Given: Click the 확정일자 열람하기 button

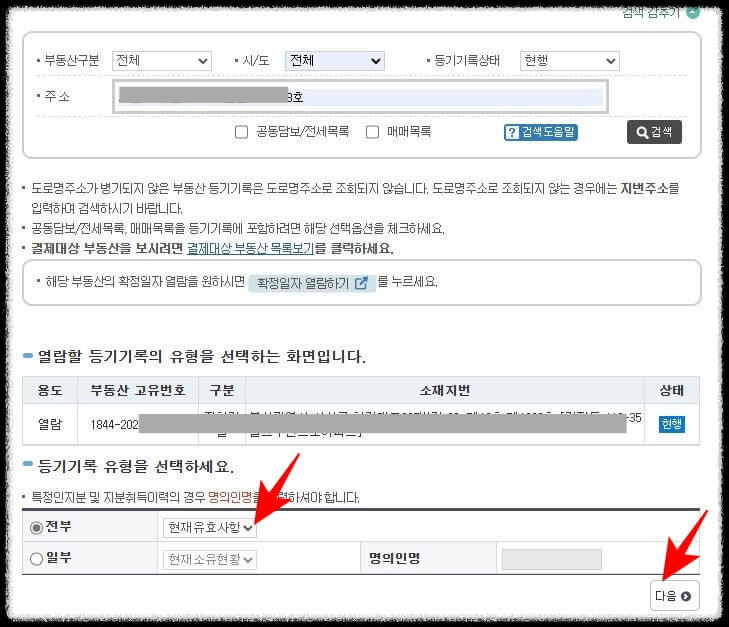Looking at the screenshot, I should 312,283.
